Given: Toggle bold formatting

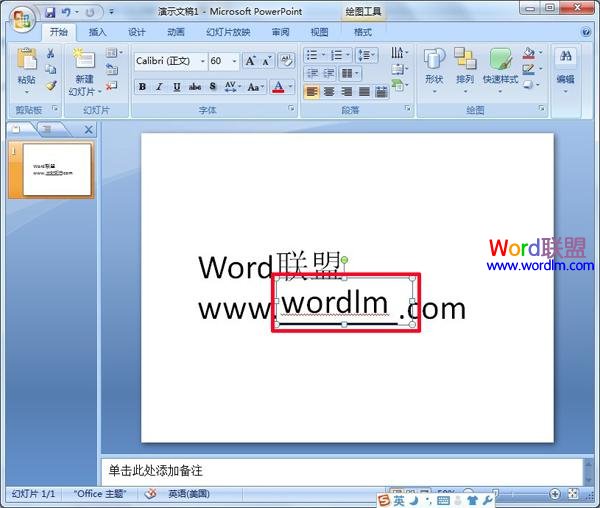Looking at the screenshot, I should (142, 87).
